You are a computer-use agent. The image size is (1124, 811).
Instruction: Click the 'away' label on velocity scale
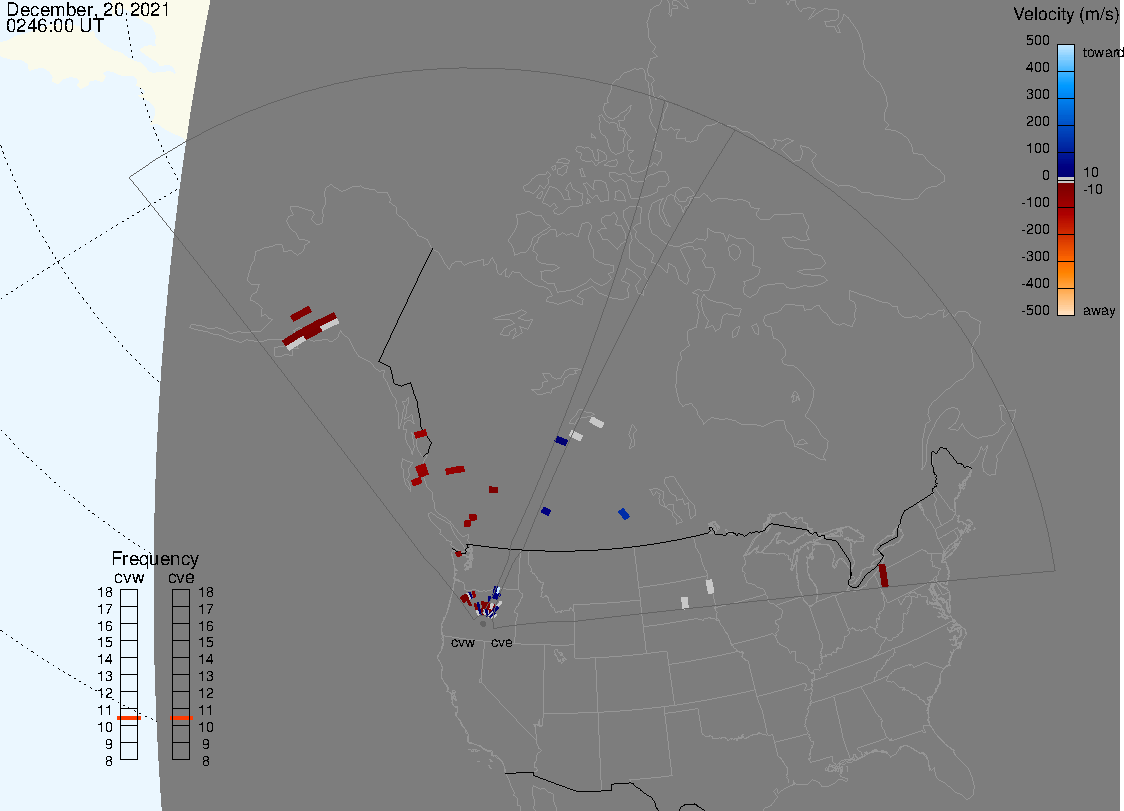(1099, 310)
